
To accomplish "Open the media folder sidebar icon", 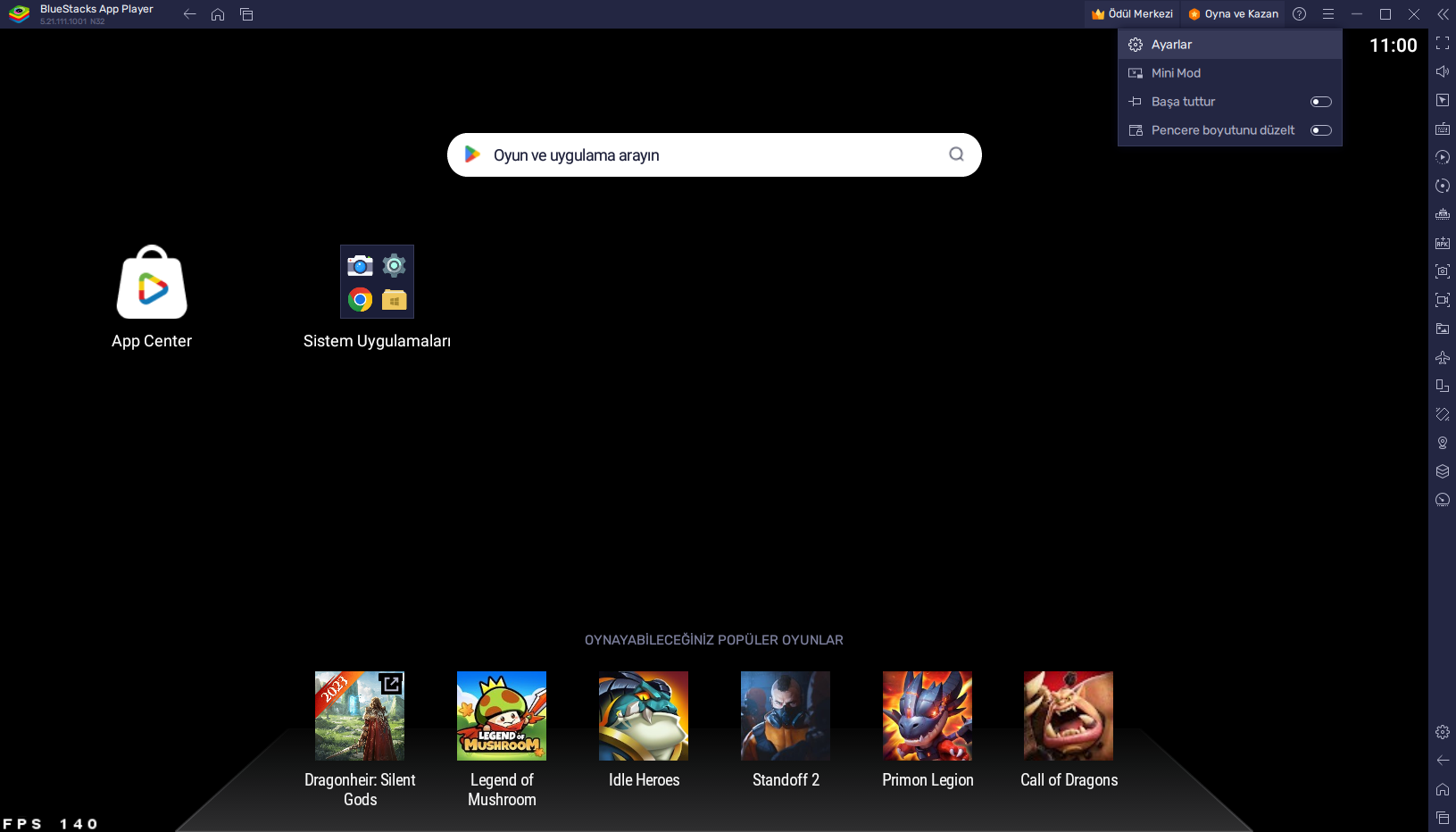I will [x=1442, y=329].
